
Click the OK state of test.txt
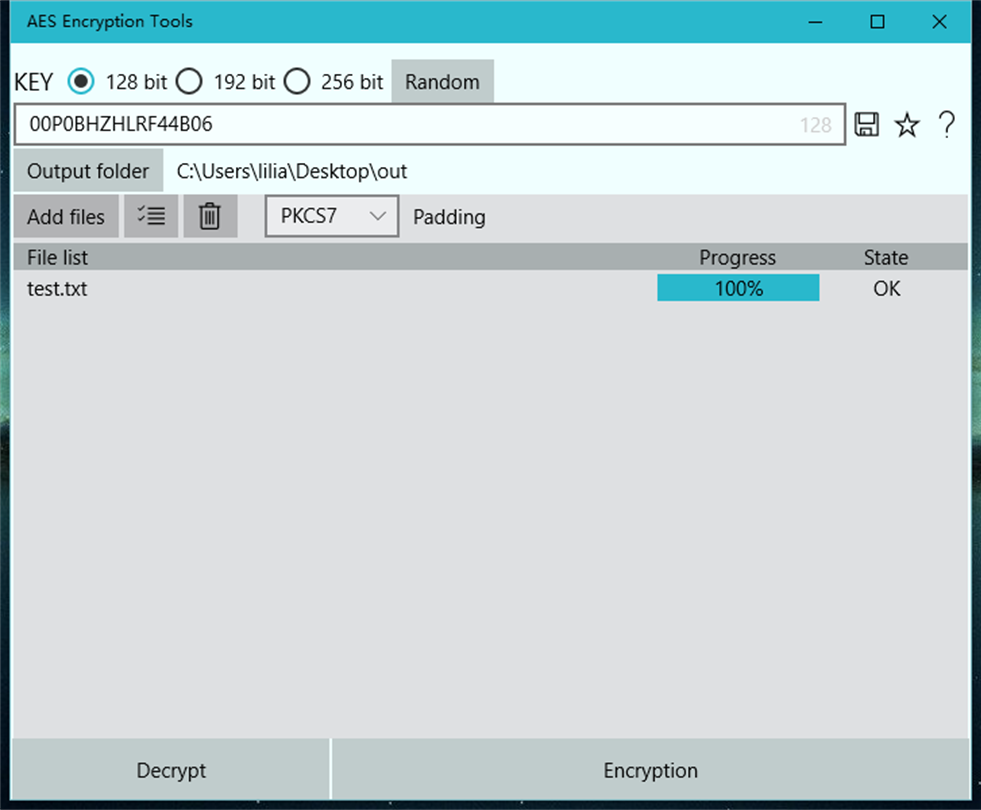(x=887, y=288)
